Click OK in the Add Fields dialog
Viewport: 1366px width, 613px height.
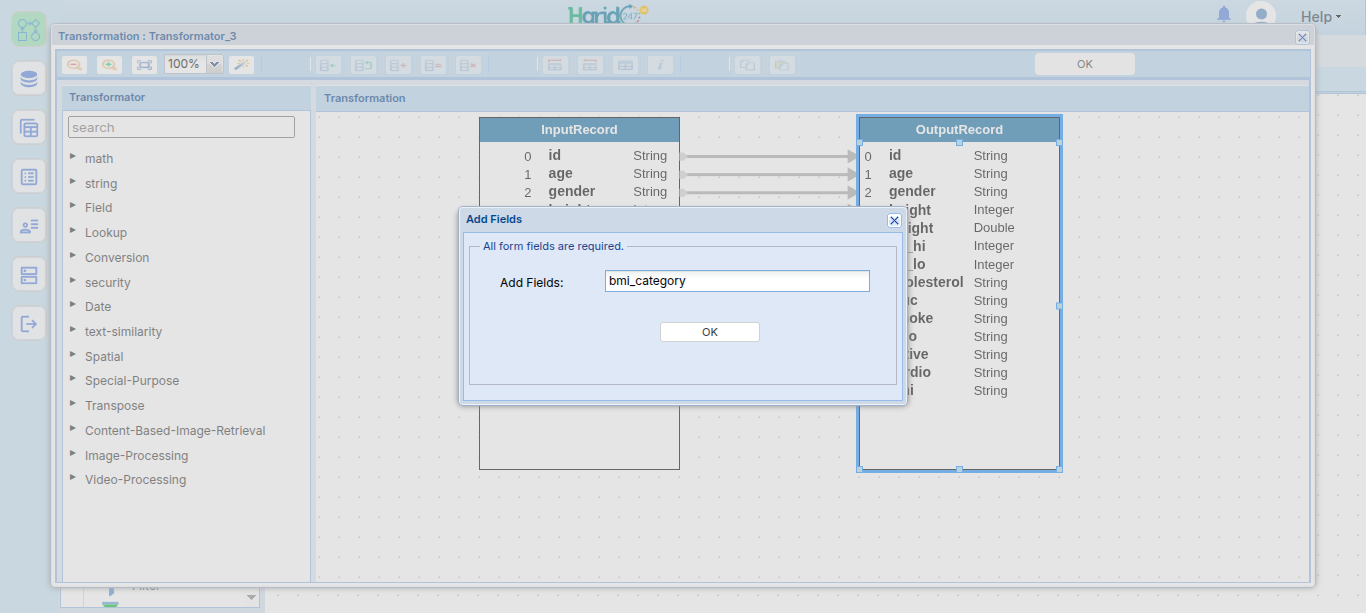(x=710, y=332)
